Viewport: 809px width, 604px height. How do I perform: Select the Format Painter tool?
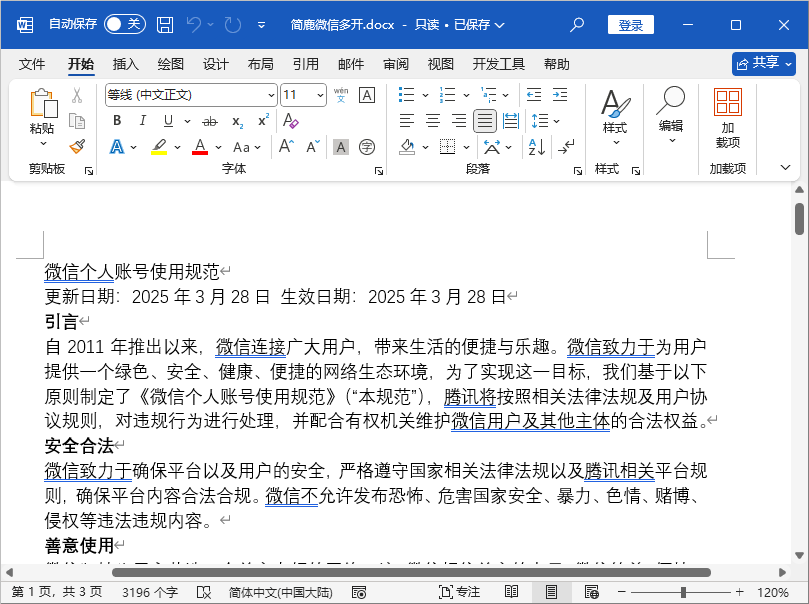click(79, 146)
